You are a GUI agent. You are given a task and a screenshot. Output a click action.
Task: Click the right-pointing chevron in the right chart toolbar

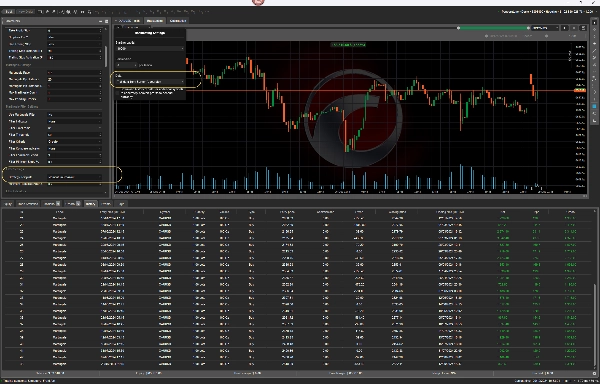click(594, 92)
